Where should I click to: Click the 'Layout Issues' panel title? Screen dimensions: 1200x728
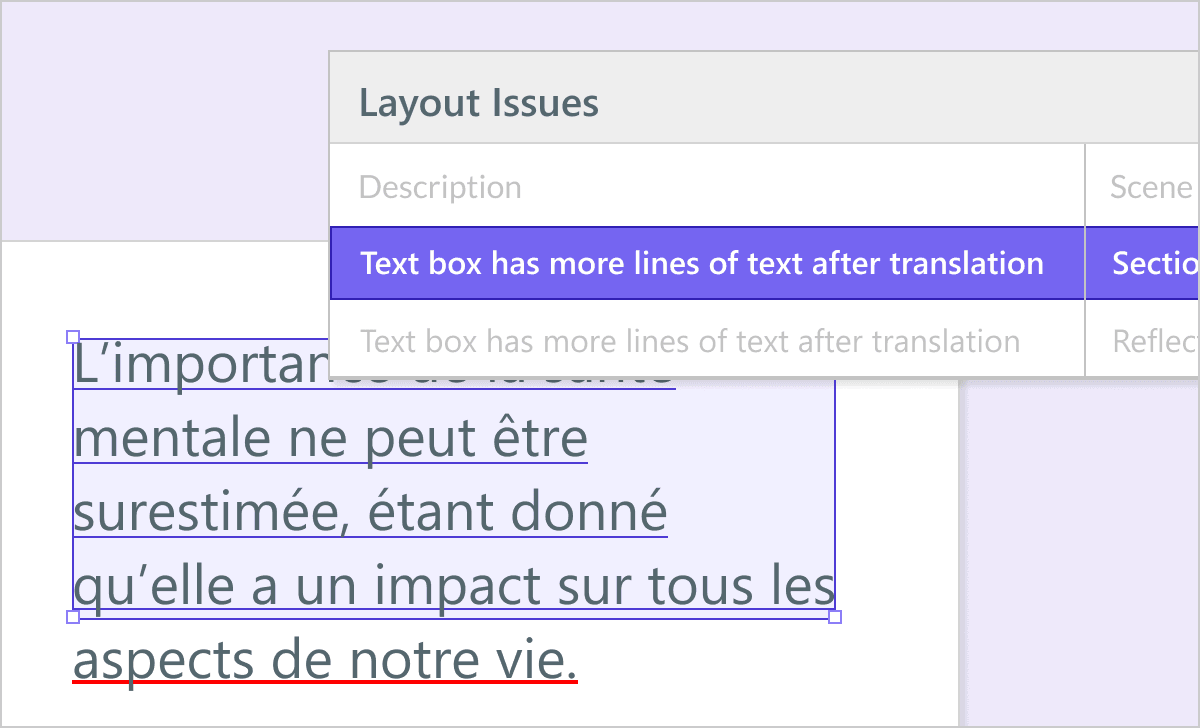(x=479, y=103)
